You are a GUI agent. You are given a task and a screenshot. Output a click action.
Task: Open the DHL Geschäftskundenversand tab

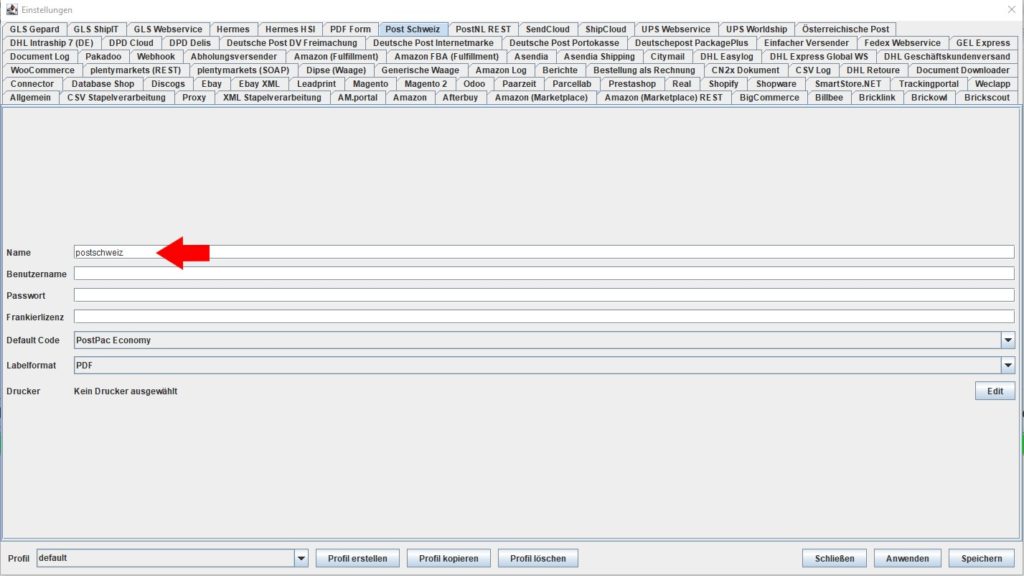pos(947,57)
